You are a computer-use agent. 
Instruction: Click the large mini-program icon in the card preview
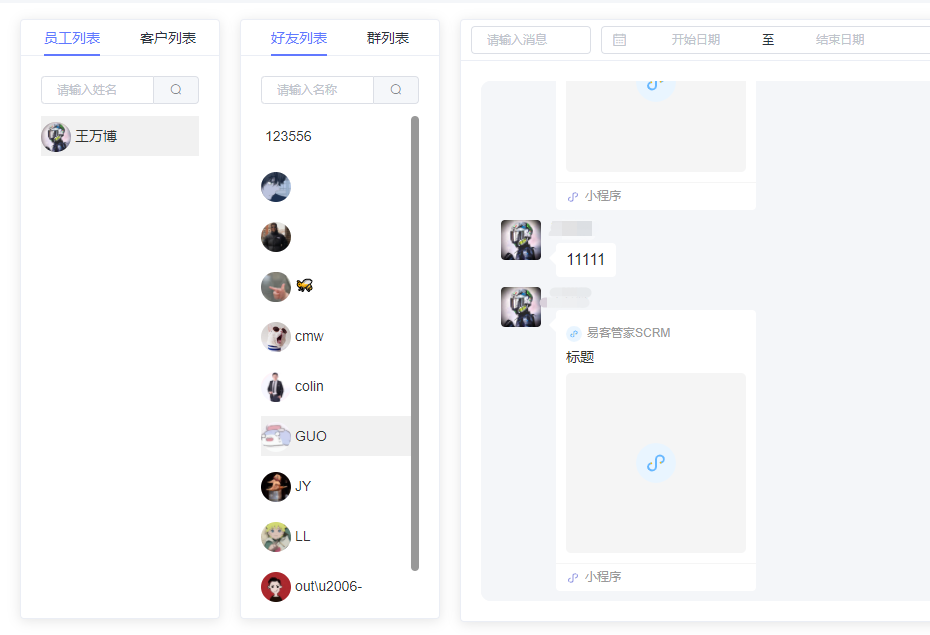[x=655, y=462]
